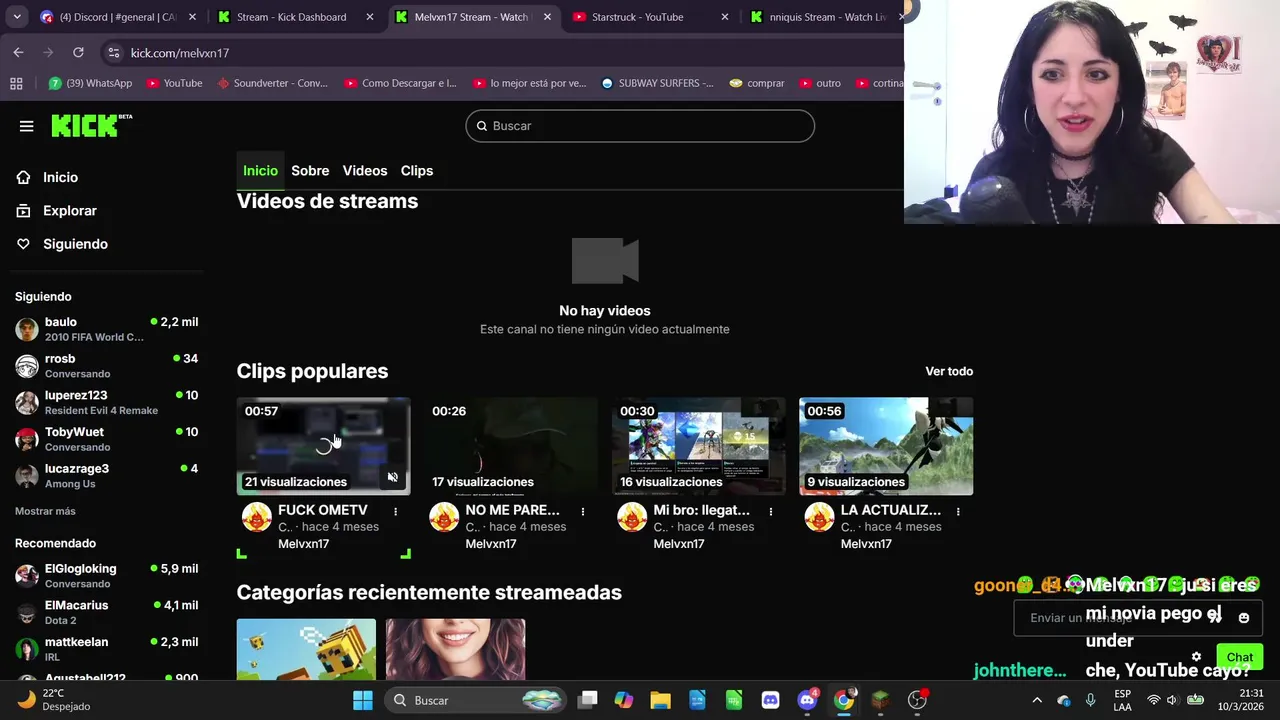Click the avatar next to NO ME PARE
The width and height of the screenshot is (1280, 720).
444,517
